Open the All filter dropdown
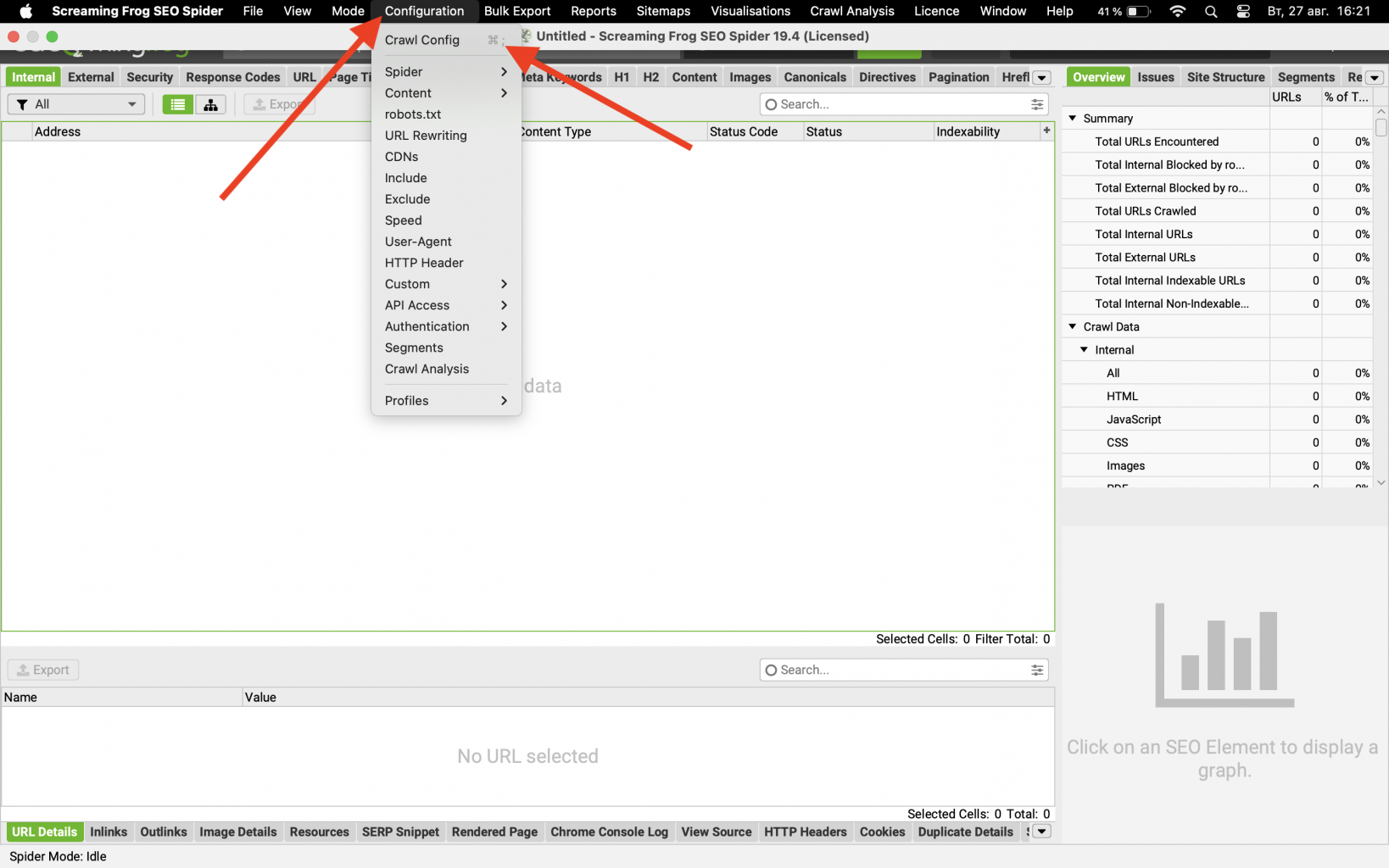 [x=76, y=104]
